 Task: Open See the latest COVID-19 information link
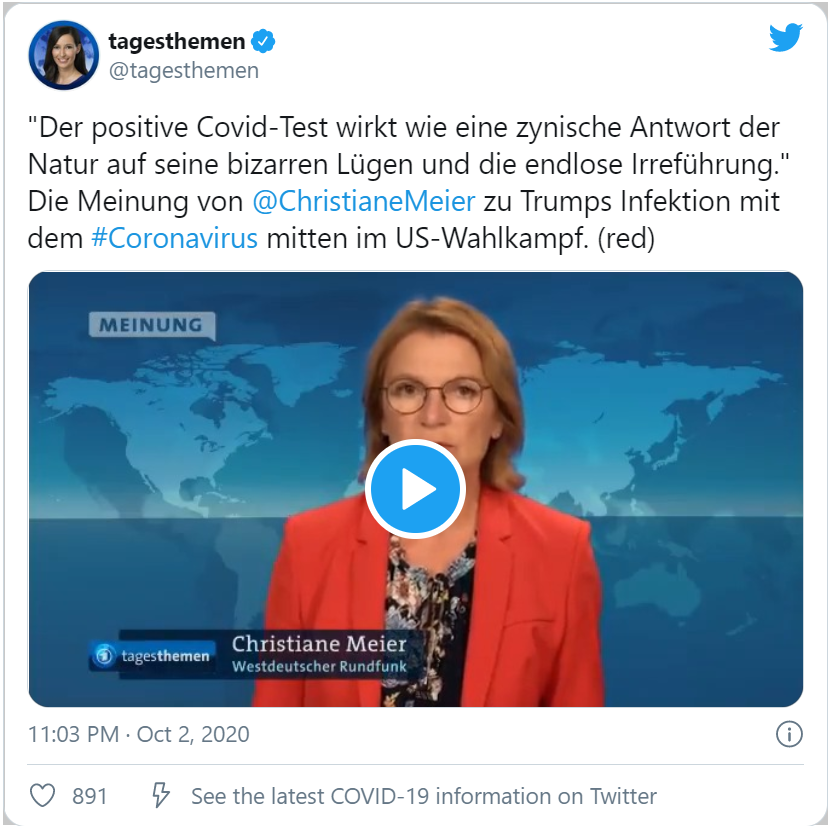(424, 797)
